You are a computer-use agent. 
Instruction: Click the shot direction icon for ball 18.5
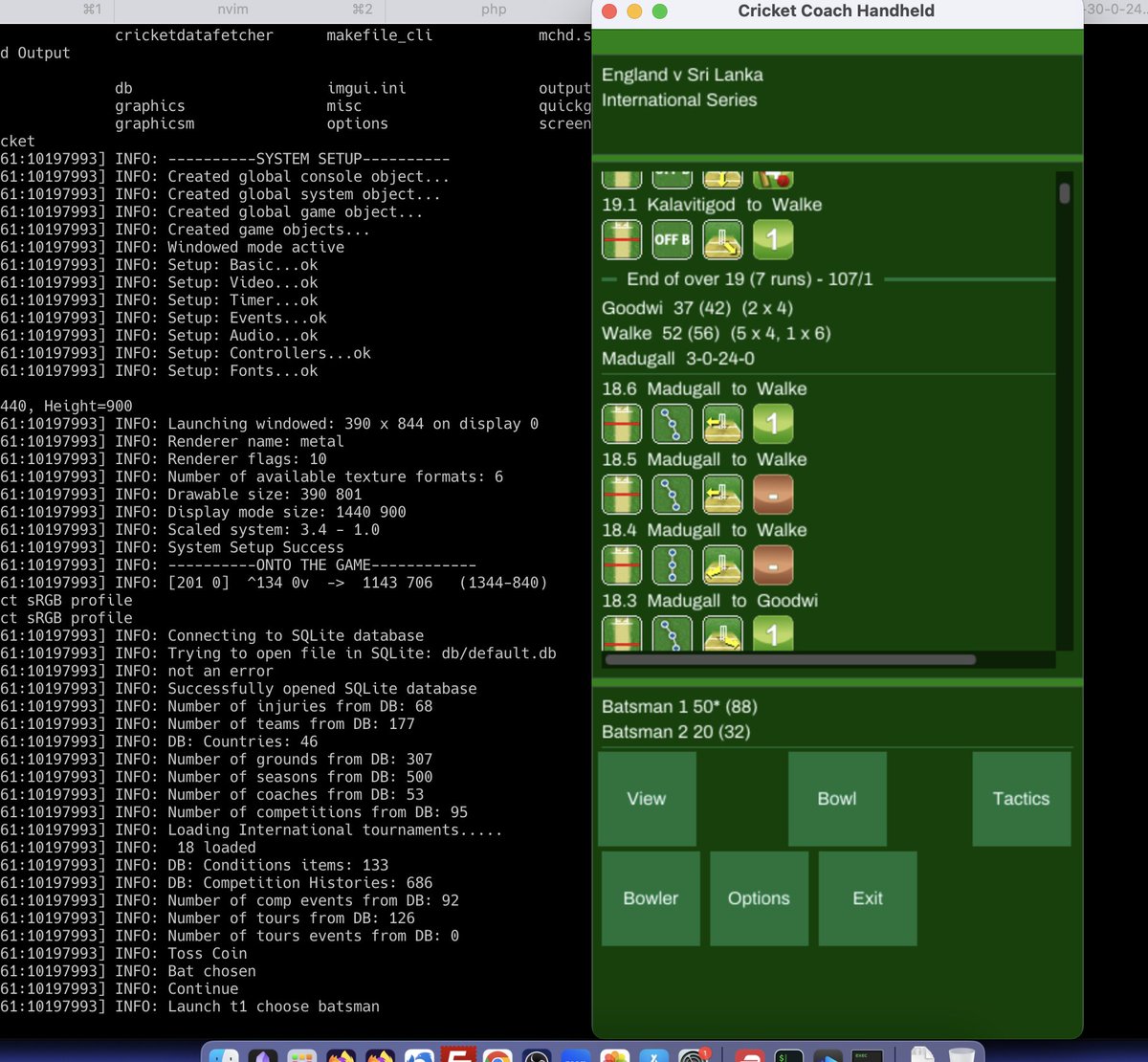point(722,495)
